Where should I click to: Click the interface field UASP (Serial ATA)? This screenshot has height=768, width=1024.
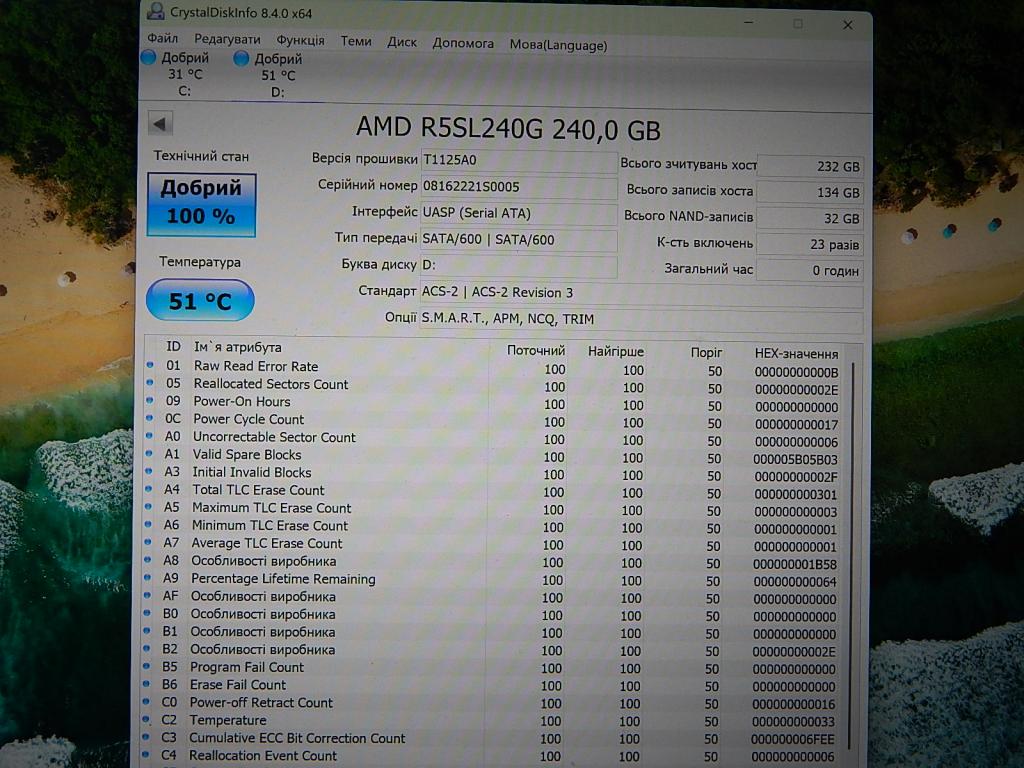click(x=518, y=213)
